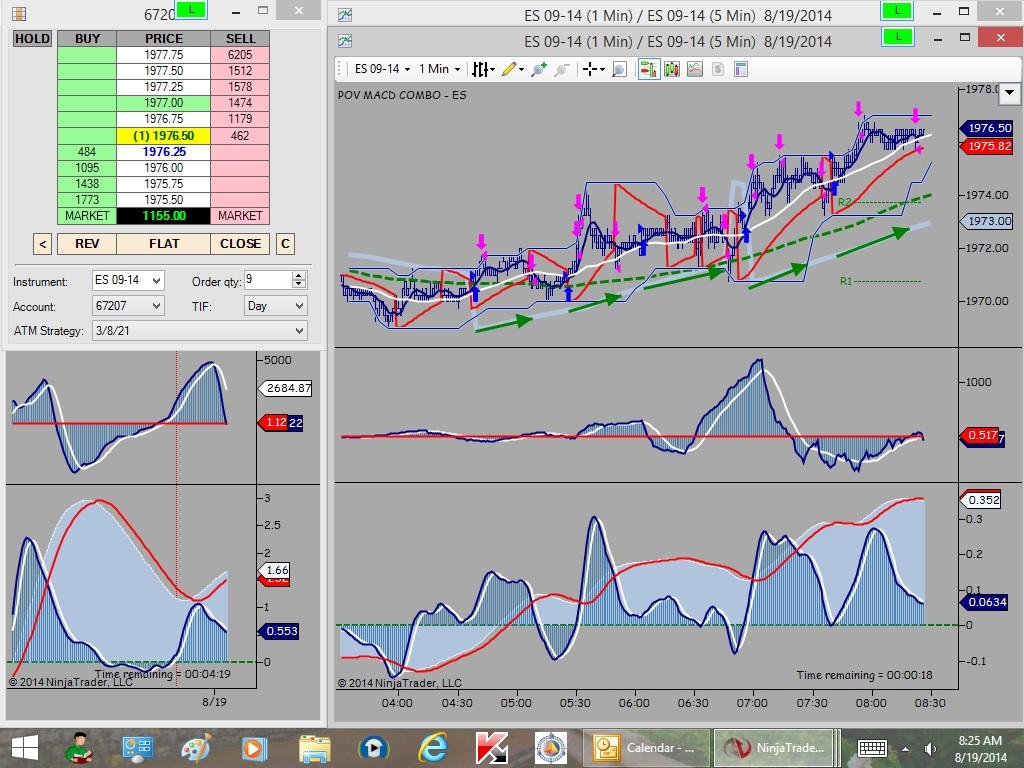Open Internet Explorer from taskbar
This screenshot has width=1024, height=768.
(432, 748)
